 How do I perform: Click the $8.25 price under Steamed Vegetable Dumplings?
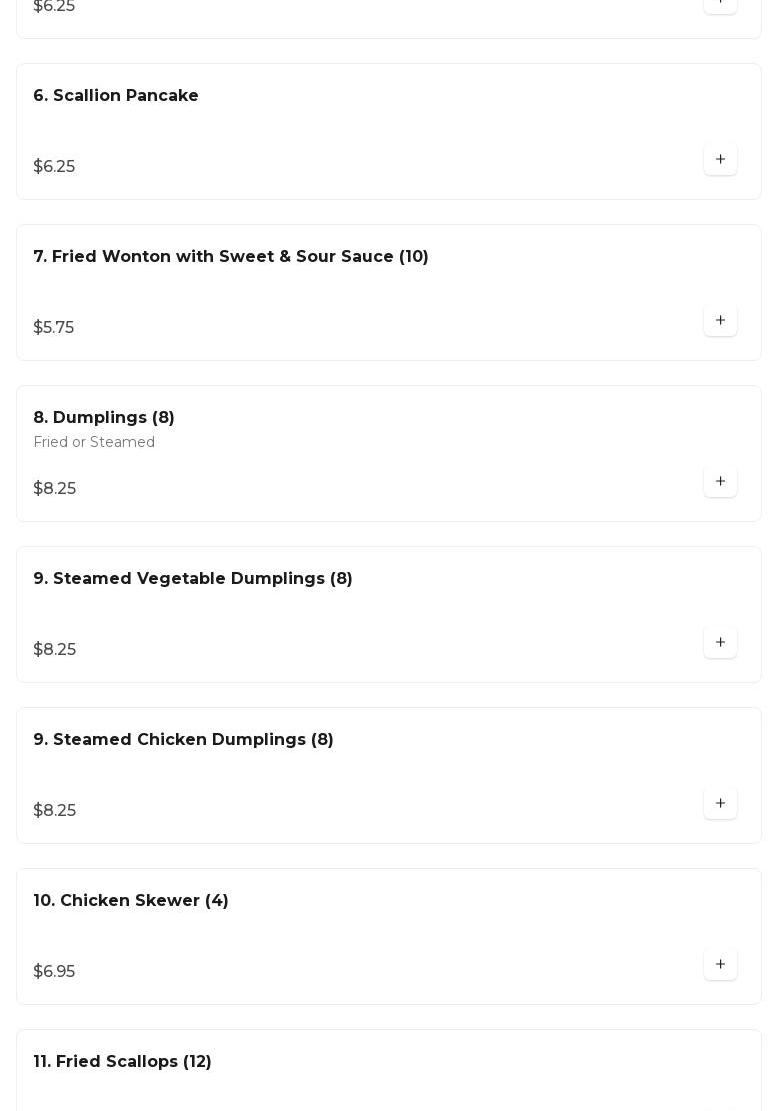[55, 649]
